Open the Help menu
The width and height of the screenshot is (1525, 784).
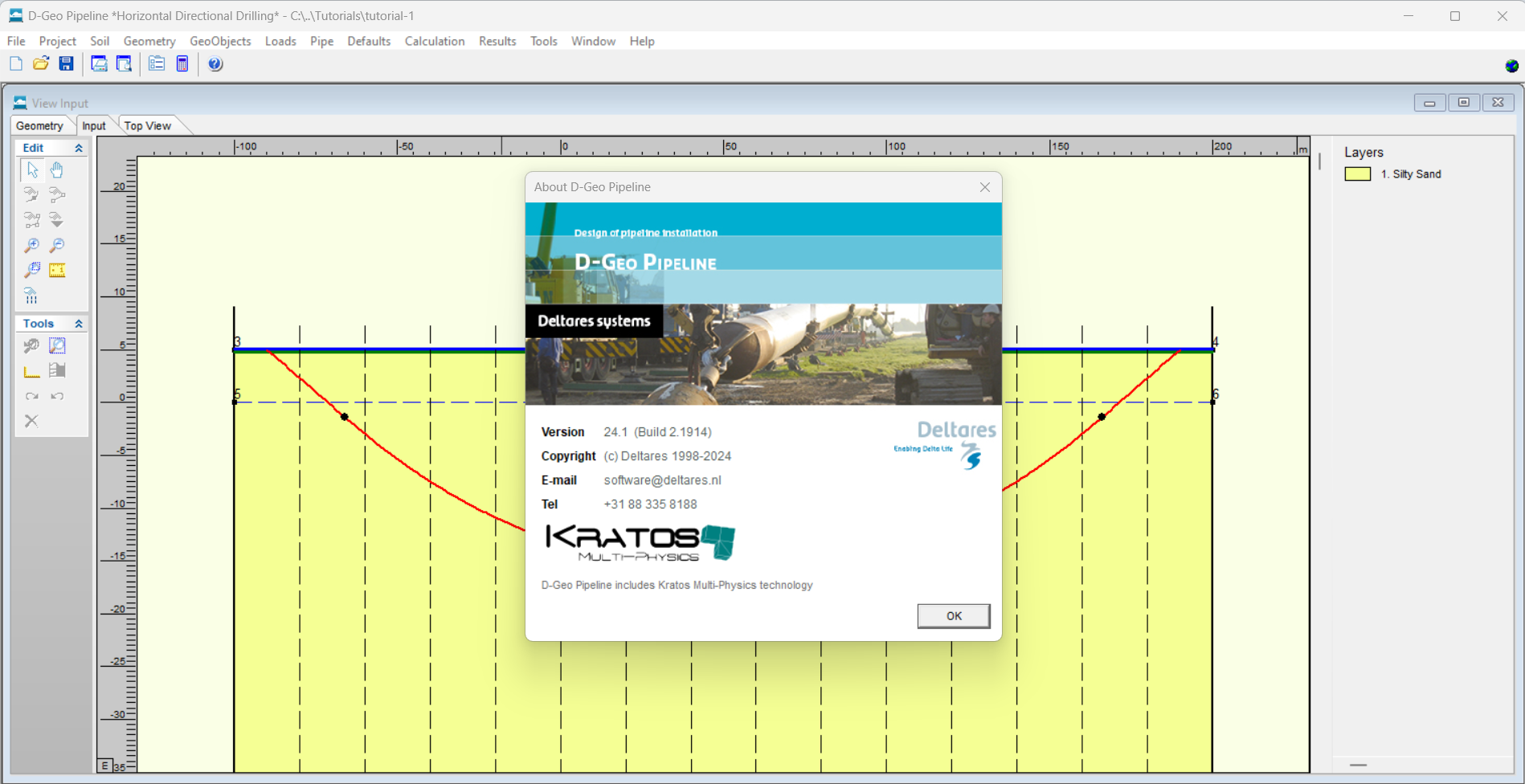[x=642, y=41]
